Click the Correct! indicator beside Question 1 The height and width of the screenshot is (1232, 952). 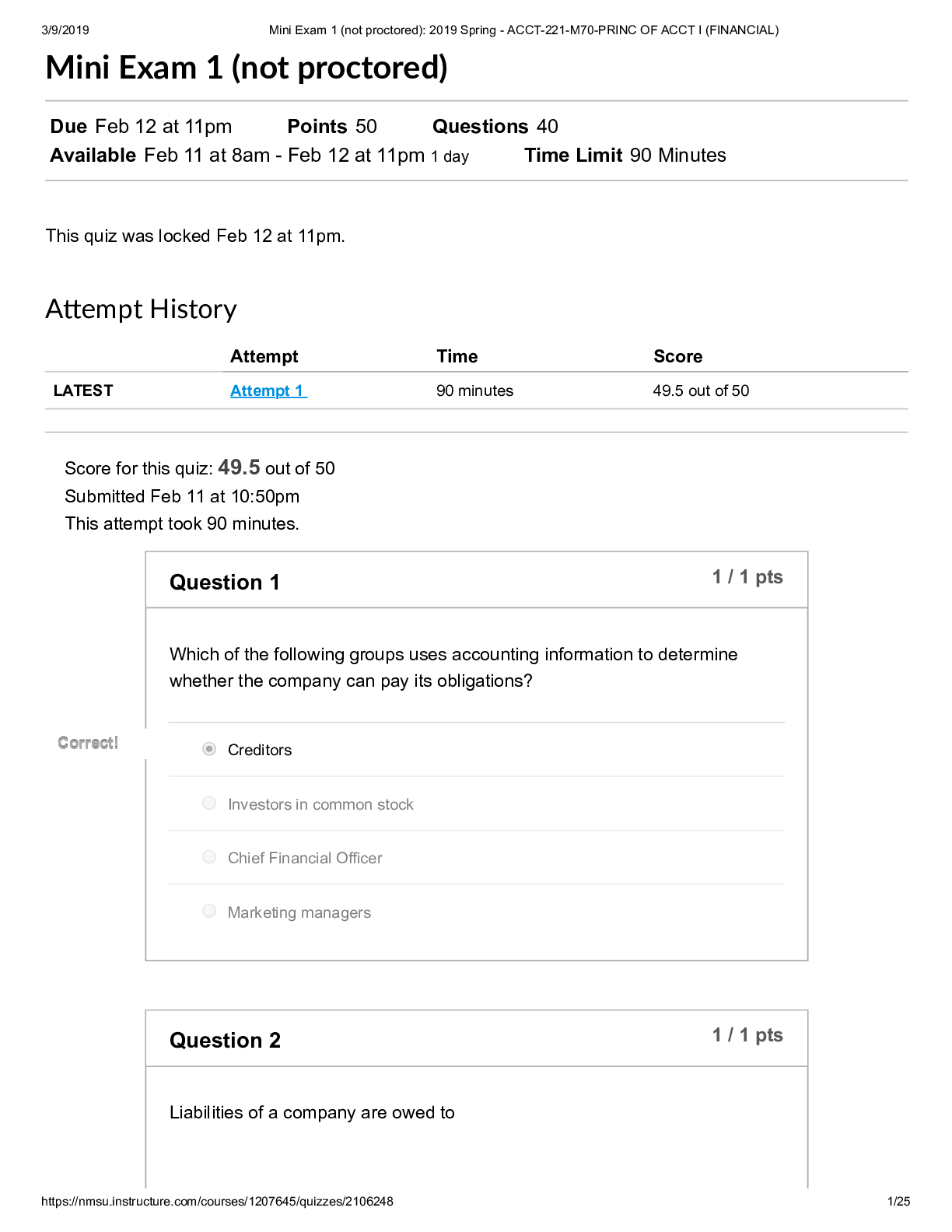tap(88, 743)
